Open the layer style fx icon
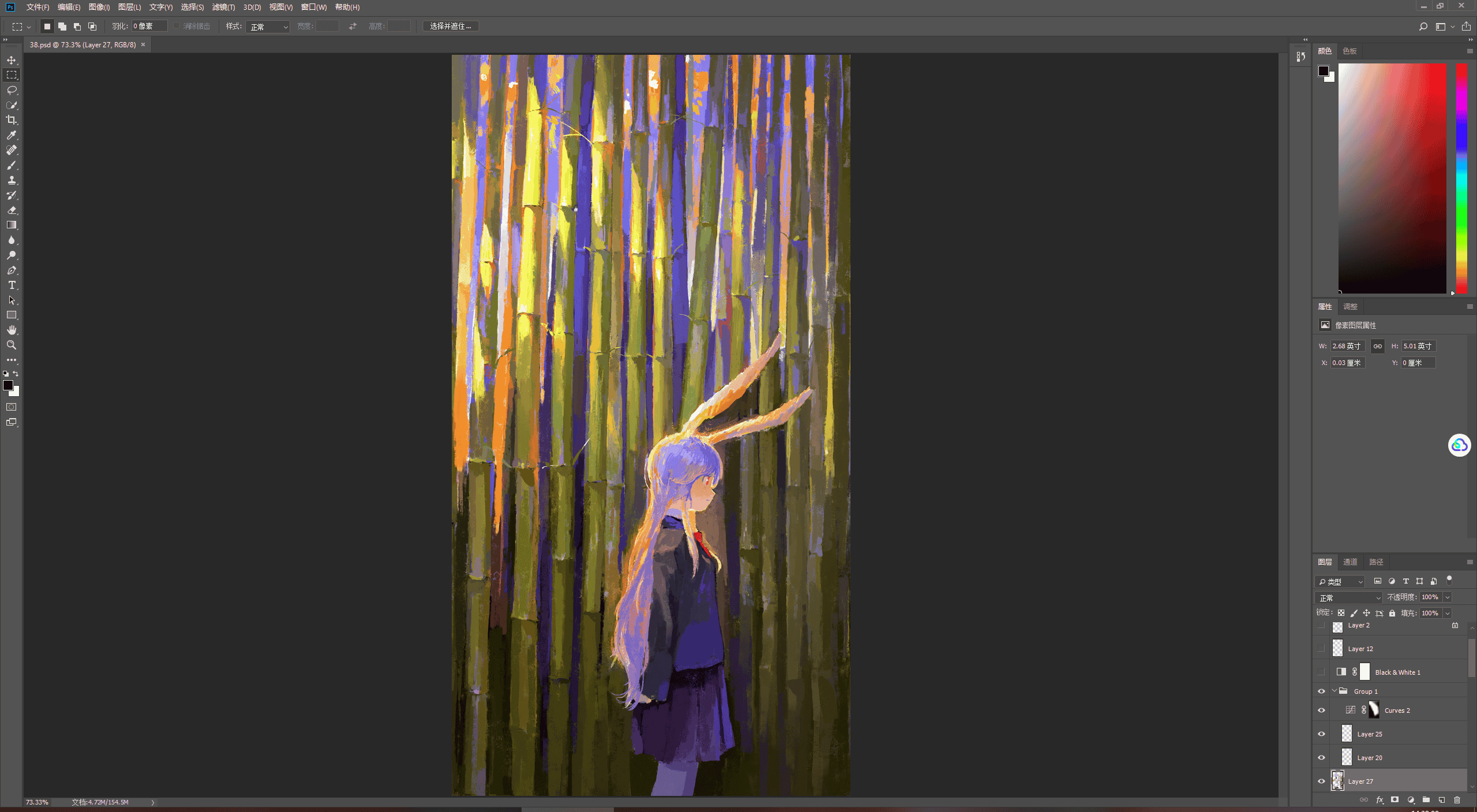This screenshot has height=812, width=1477. [x=1379, y=800]
